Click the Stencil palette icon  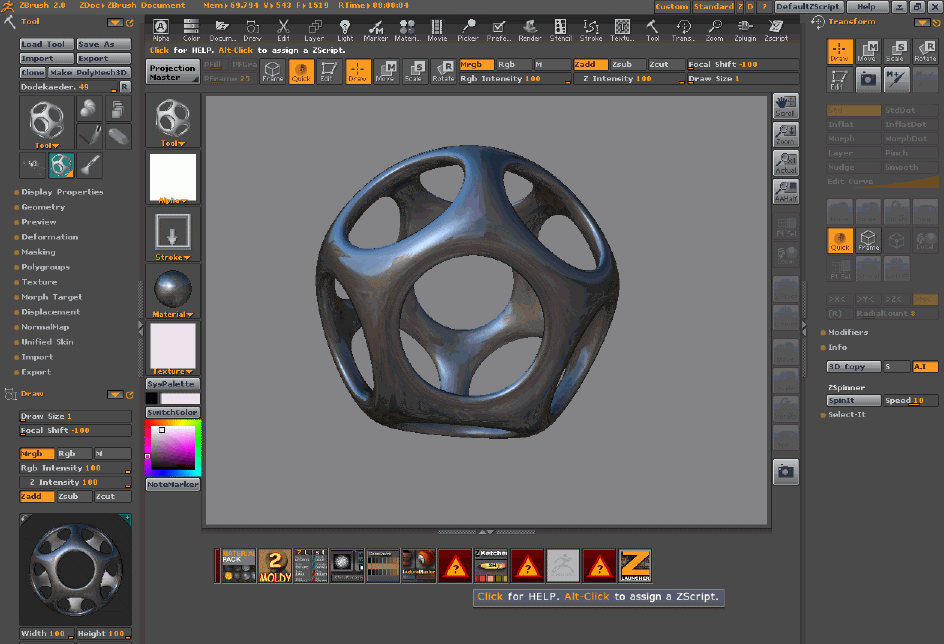click(560, 30)
